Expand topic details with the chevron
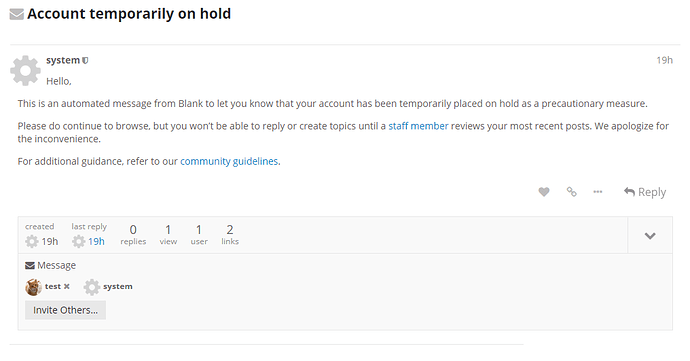Viewport: 690px width, 361px height. click(x=650, y=236)
